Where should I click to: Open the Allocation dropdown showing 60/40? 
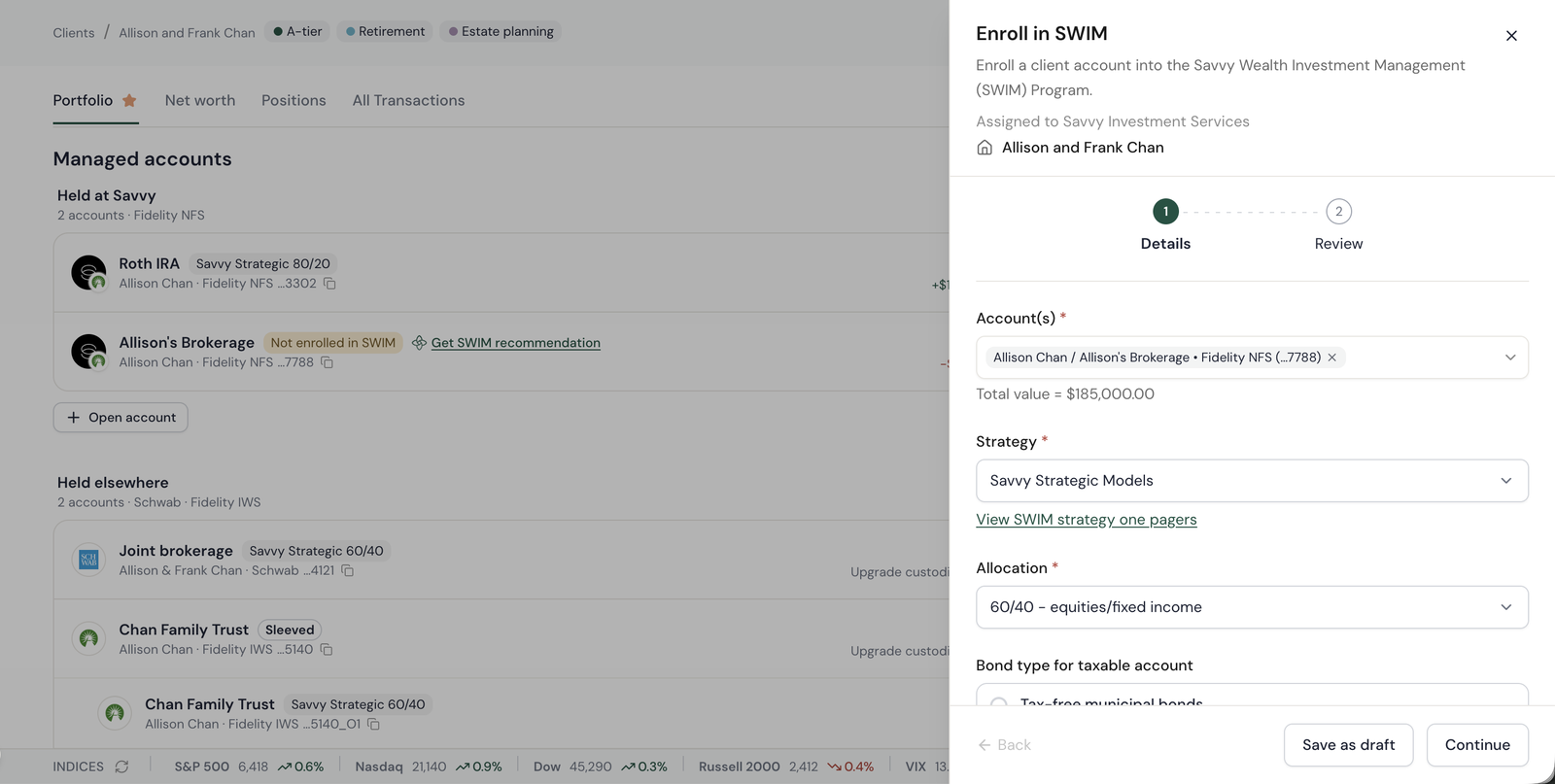click(1252, 607)
